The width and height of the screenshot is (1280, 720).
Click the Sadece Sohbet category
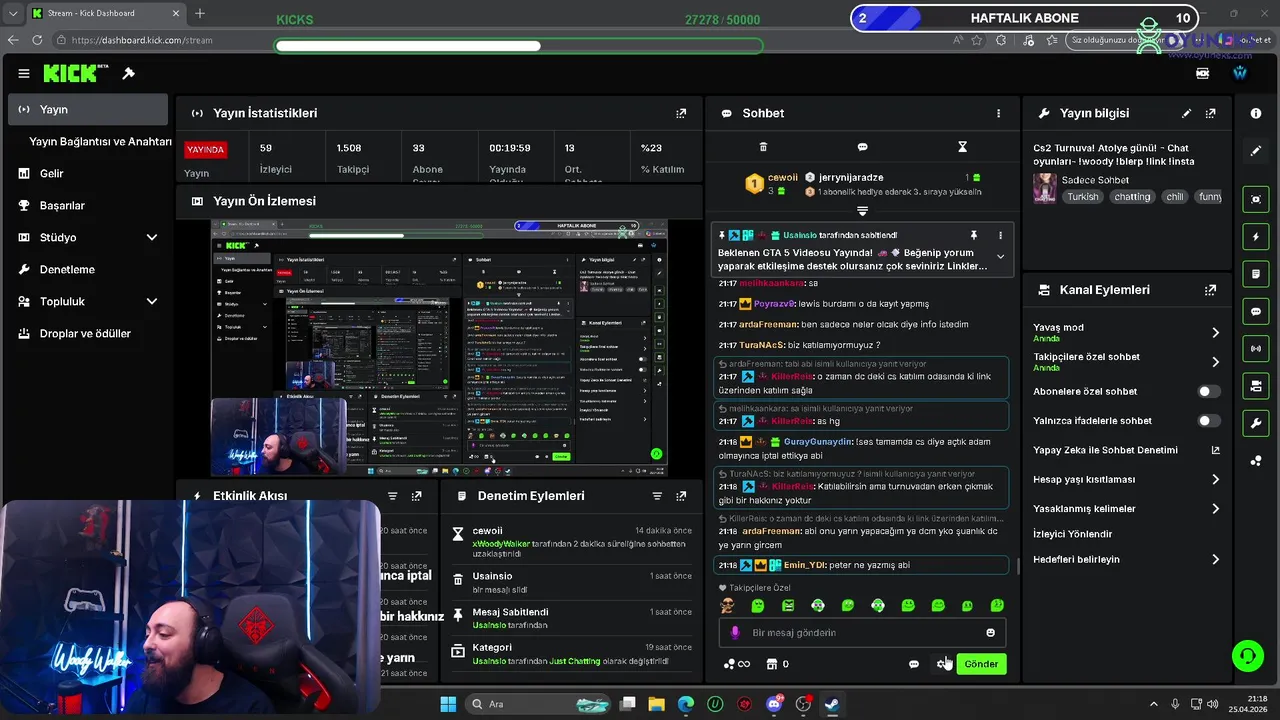point(1095,180)
